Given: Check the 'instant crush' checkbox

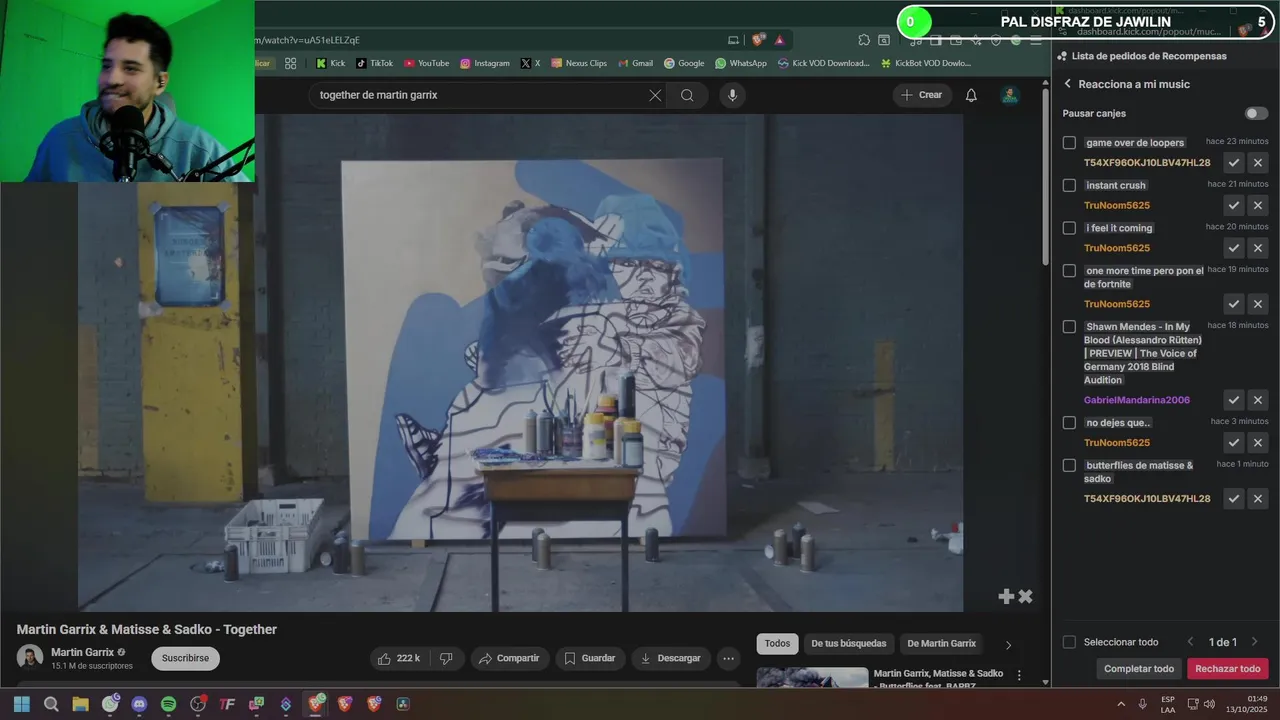Looking at the screenshot, I should (1069, 185).
